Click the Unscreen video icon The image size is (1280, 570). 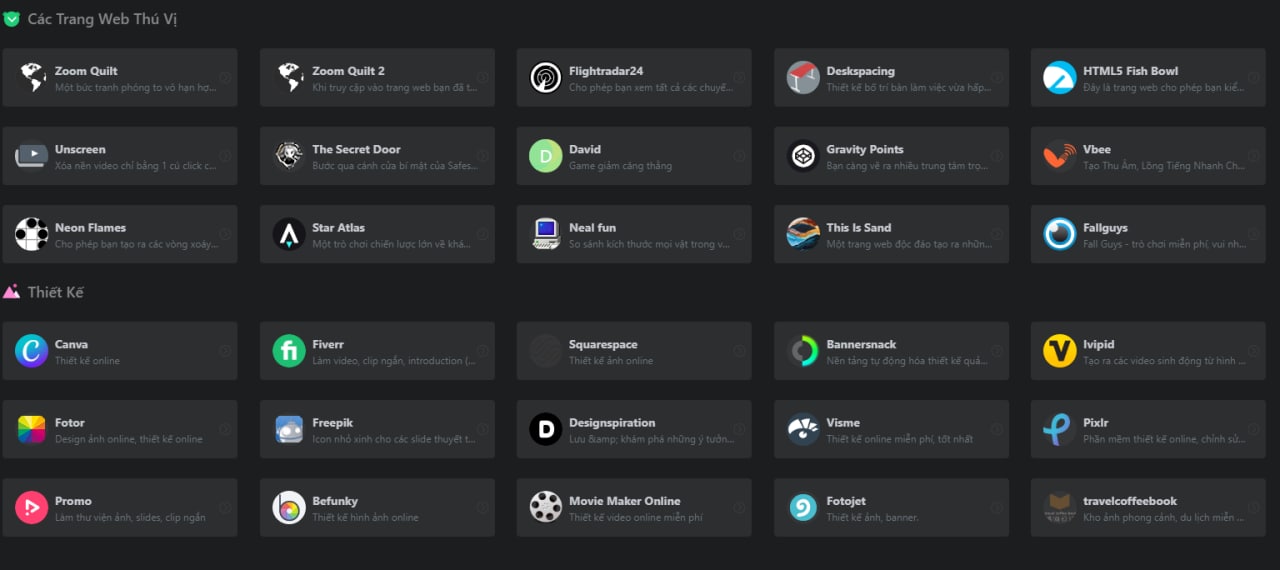click(32, 156)
